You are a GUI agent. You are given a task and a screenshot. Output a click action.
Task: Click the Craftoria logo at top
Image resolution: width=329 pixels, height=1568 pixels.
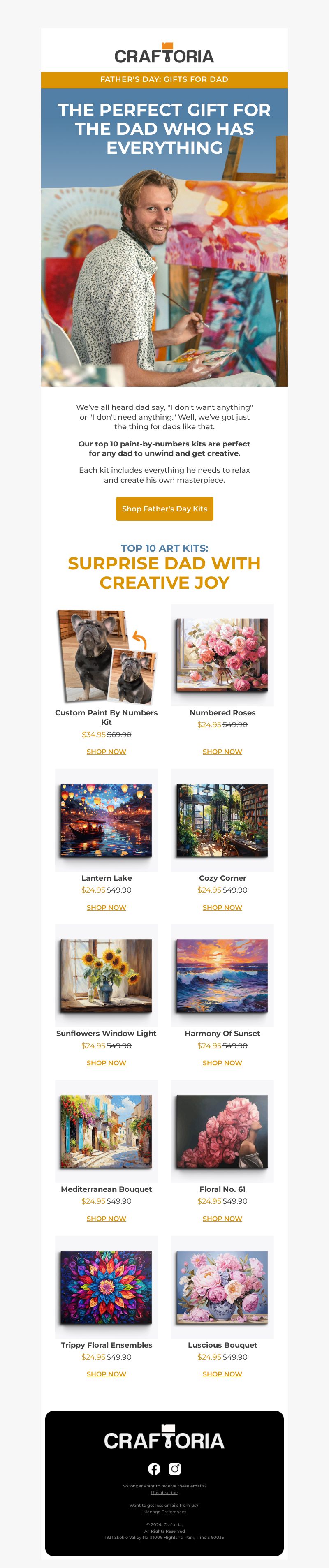[x=164, y=53]
